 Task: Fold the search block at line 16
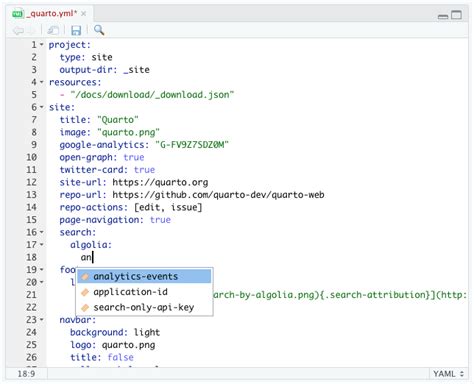coord(42,232)
